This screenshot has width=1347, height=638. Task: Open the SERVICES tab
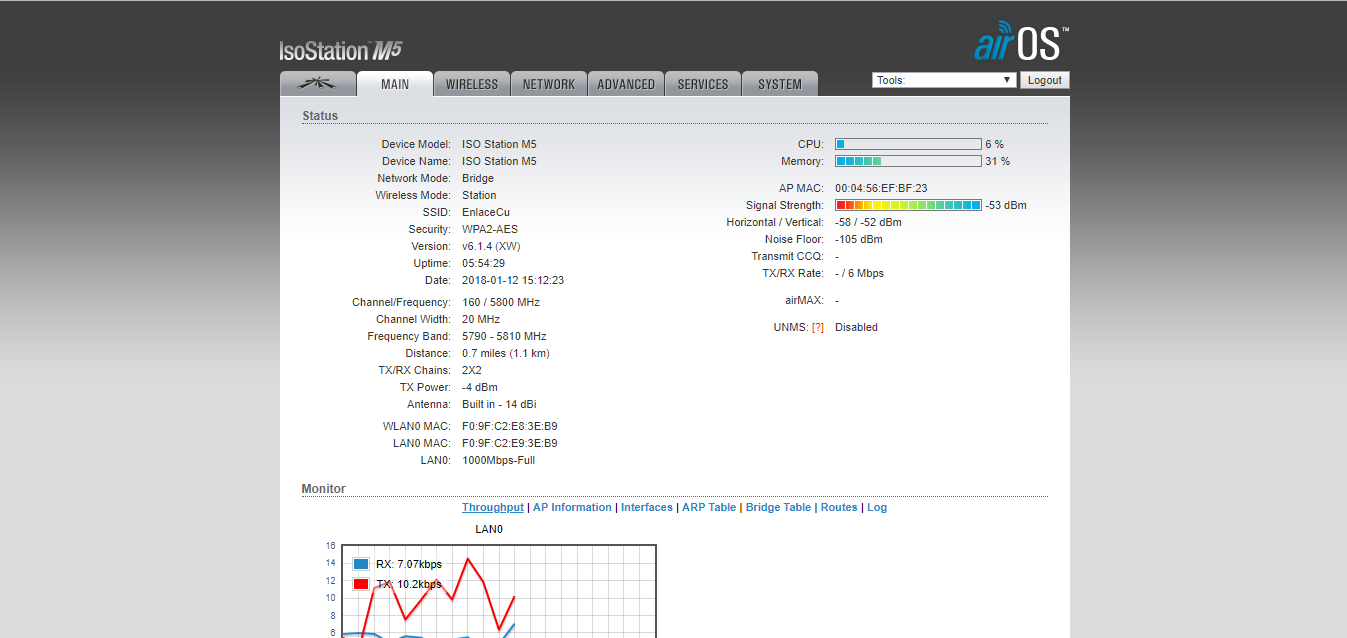point(703,84)
